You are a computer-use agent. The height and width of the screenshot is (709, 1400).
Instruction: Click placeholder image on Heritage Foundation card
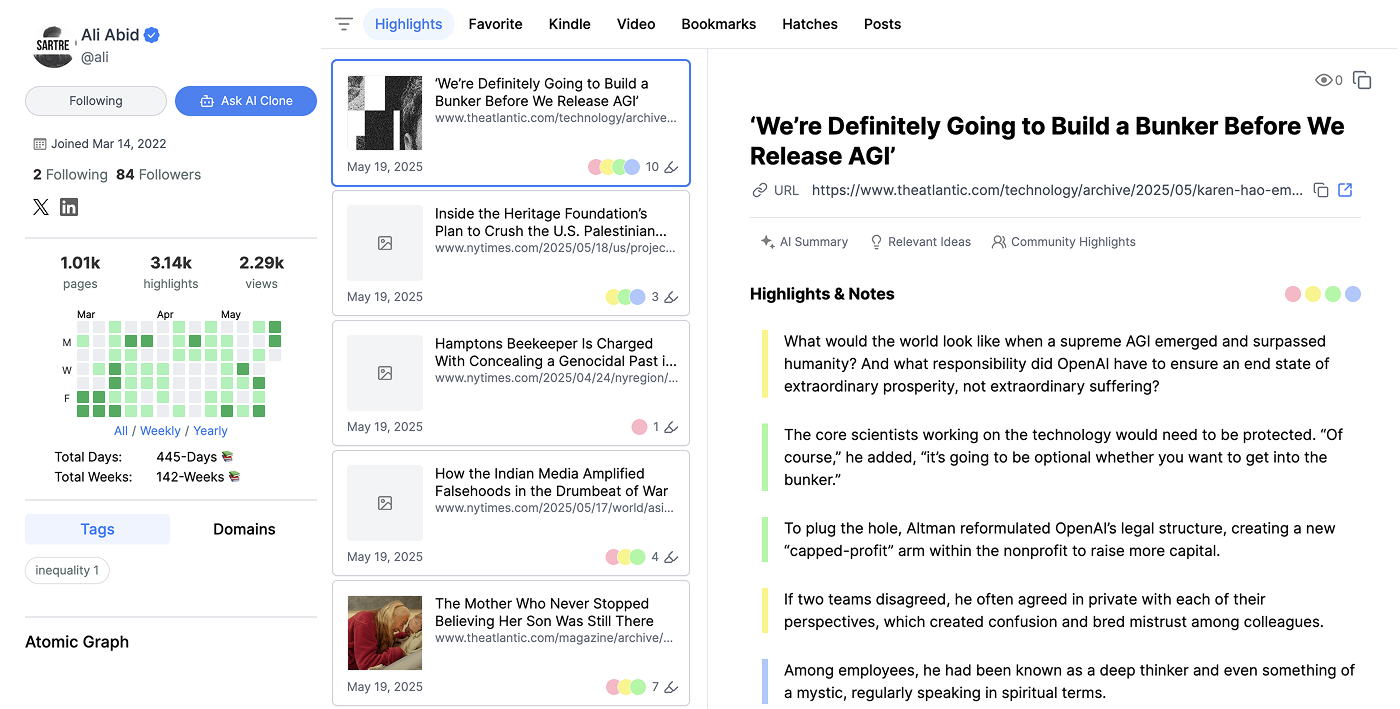point(385,243)
